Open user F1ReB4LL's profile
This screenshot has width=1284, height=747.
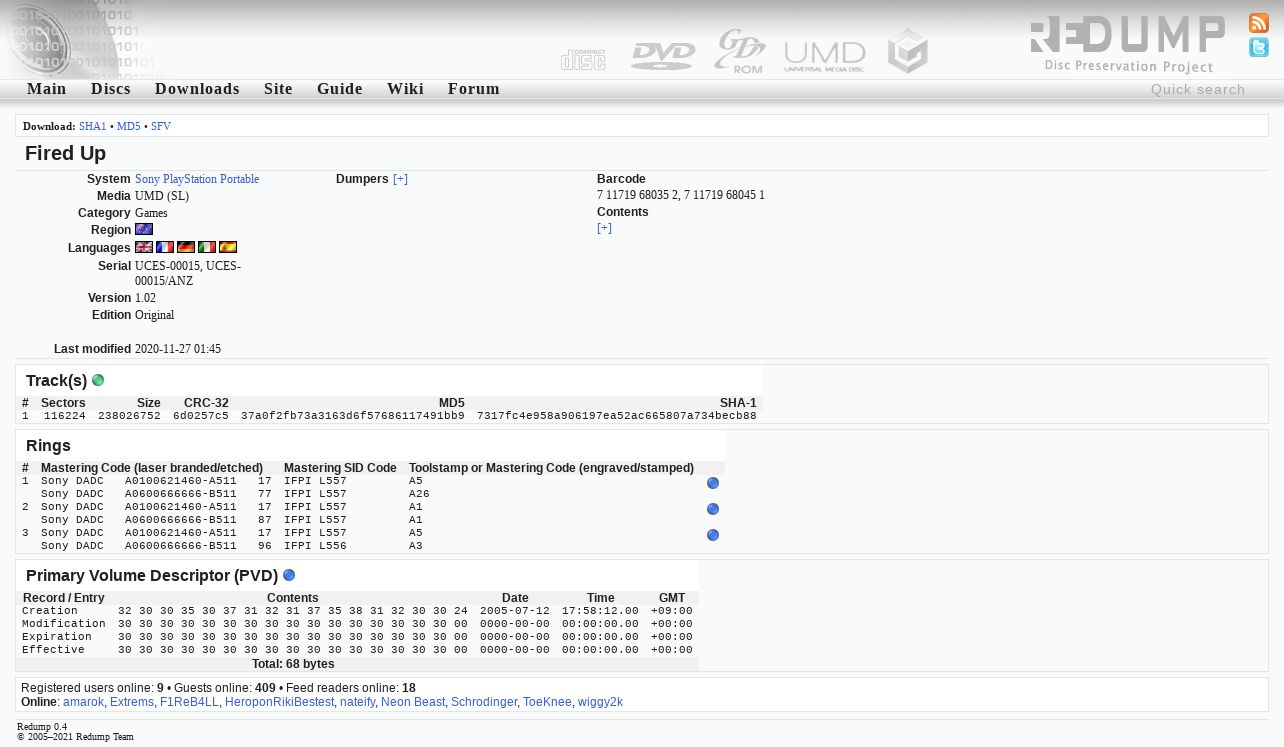(189, 702)
